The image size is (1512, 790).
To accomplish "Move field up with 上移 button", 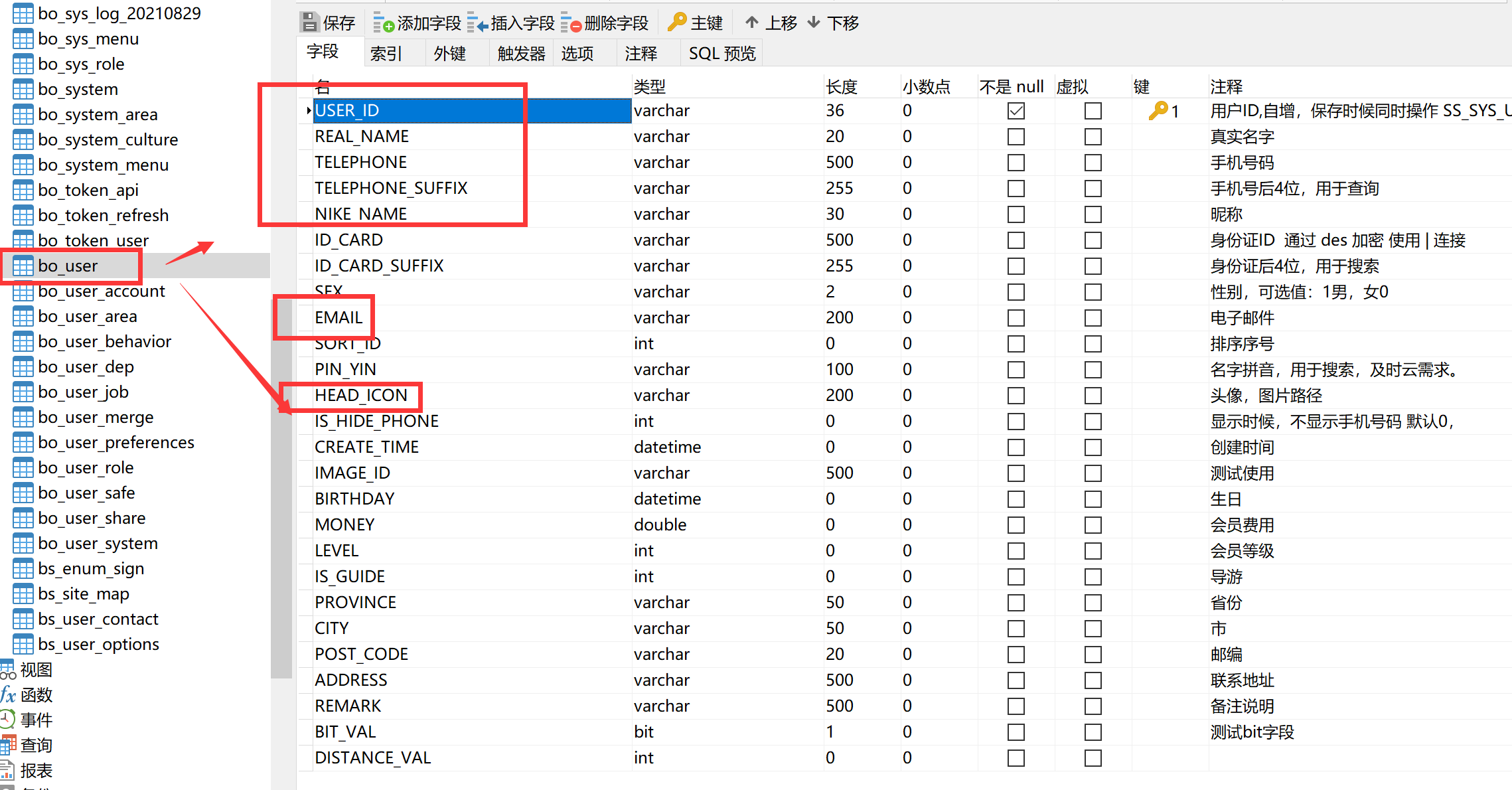I will pyautogui.click(x=771, y=23).
